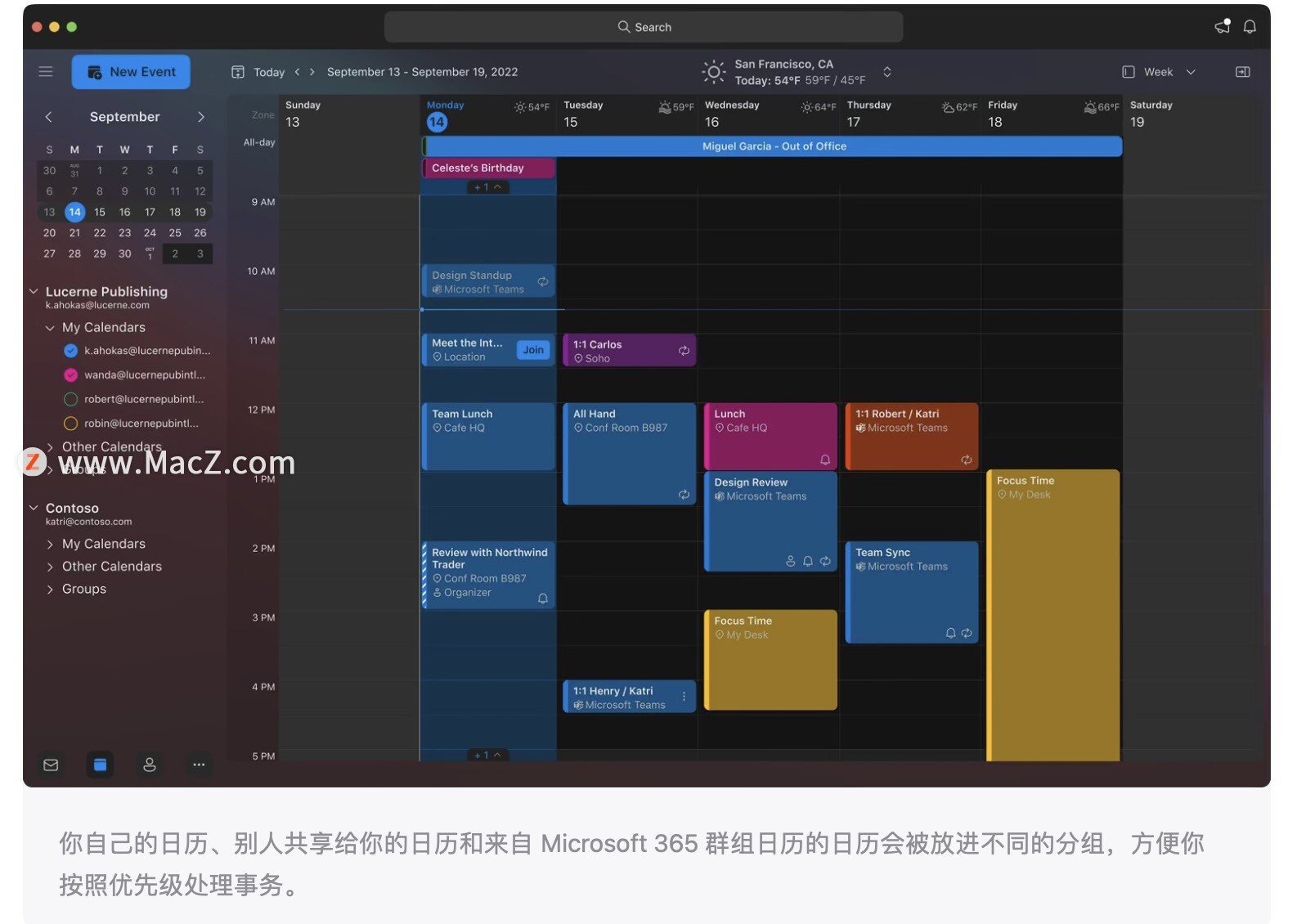Go to previous week arrow
The width and height of the screenshot is (1297, 924).
coord(298,72)
